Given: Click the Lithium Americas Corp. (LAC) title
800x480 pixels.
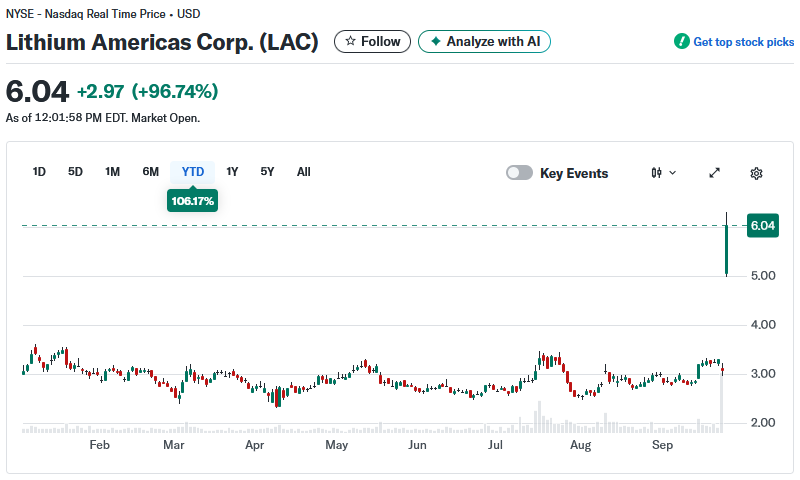Looking at the screenshot, I should (162, 42).
